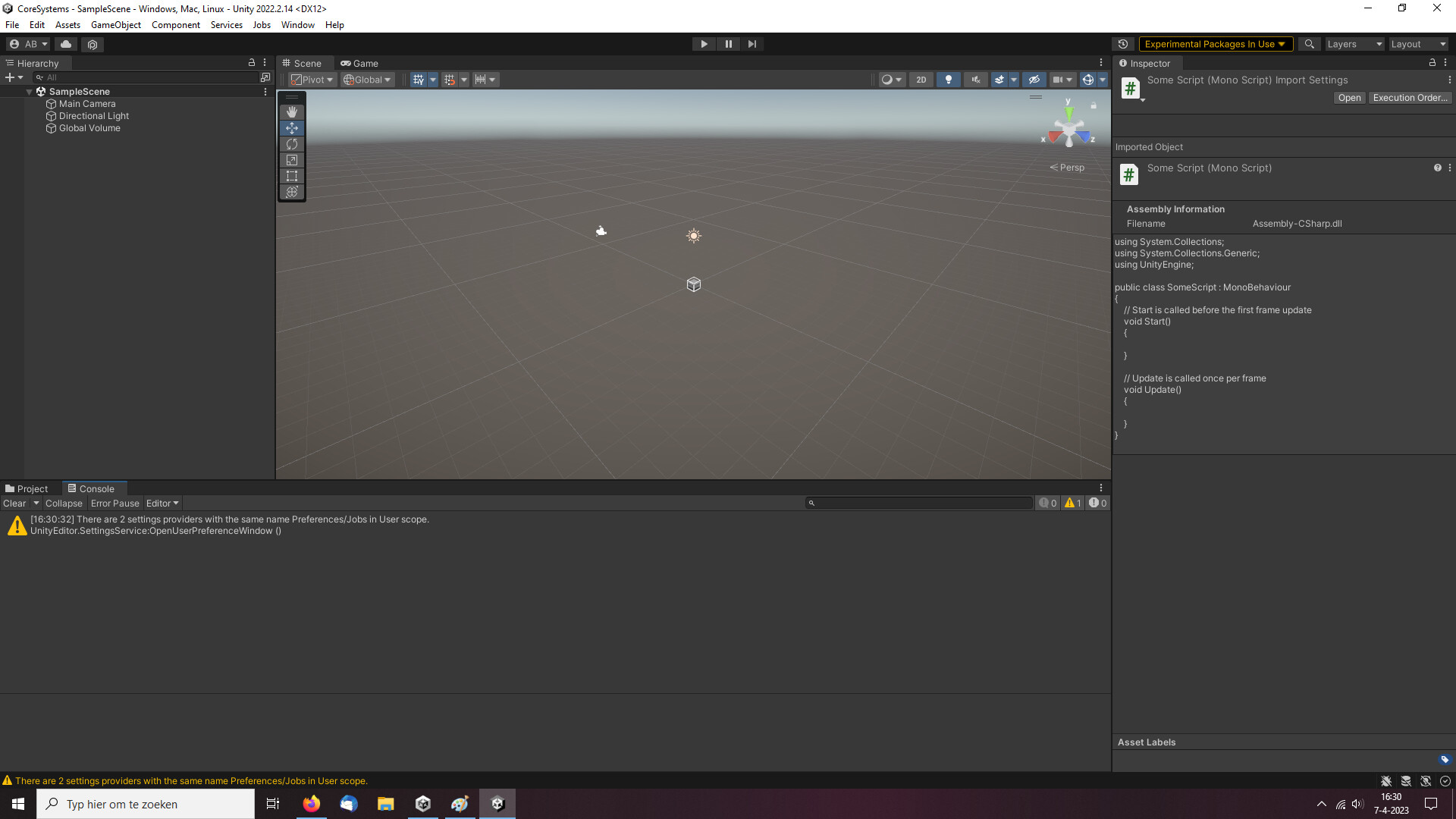The image size is (1456, 819).
Task: Toggle scene lighting lightbulb
Action: (949, 80)
